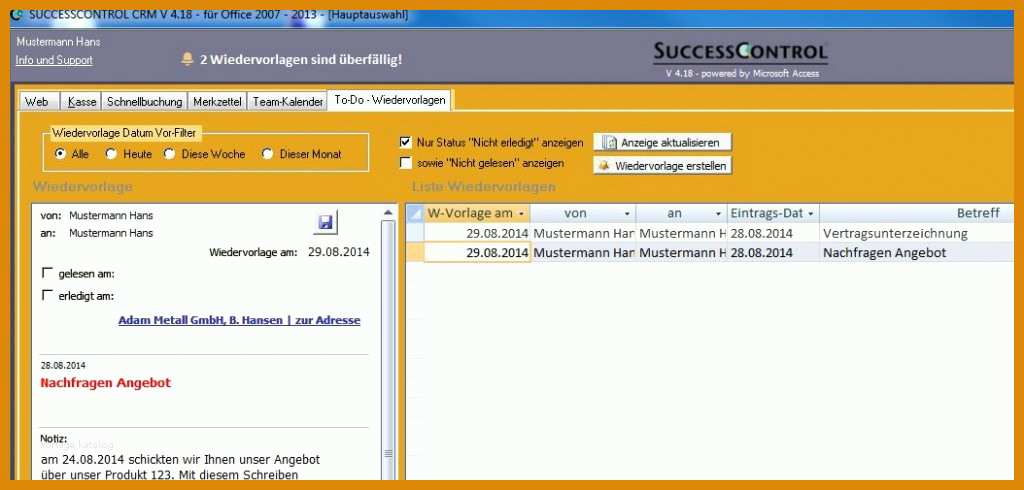The width and height of the screenshot is (1024, 490).
Task: Click the Wiedervorlage erstellen button
Action: coord(662,166)
